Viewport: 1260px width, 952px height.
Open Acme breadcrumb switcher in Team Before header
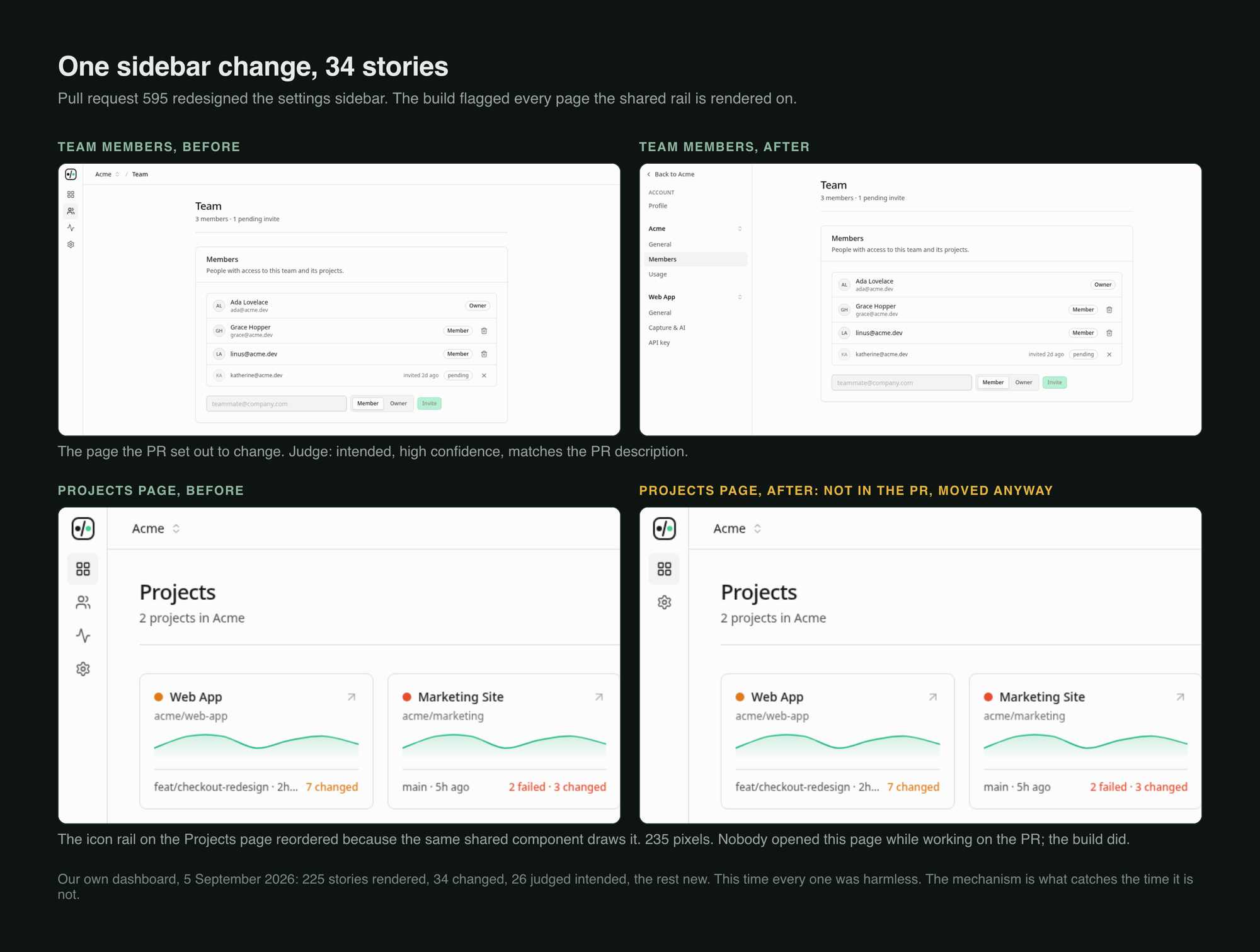coord(107,175)
